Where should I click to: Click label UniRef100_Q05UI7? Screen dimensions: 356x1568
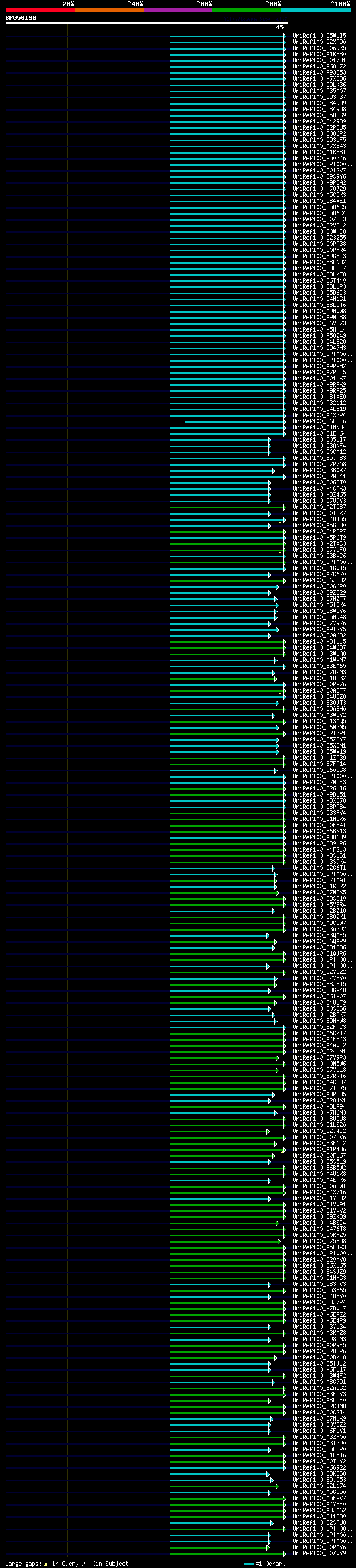pyautogui.click(x=319, y=439)
